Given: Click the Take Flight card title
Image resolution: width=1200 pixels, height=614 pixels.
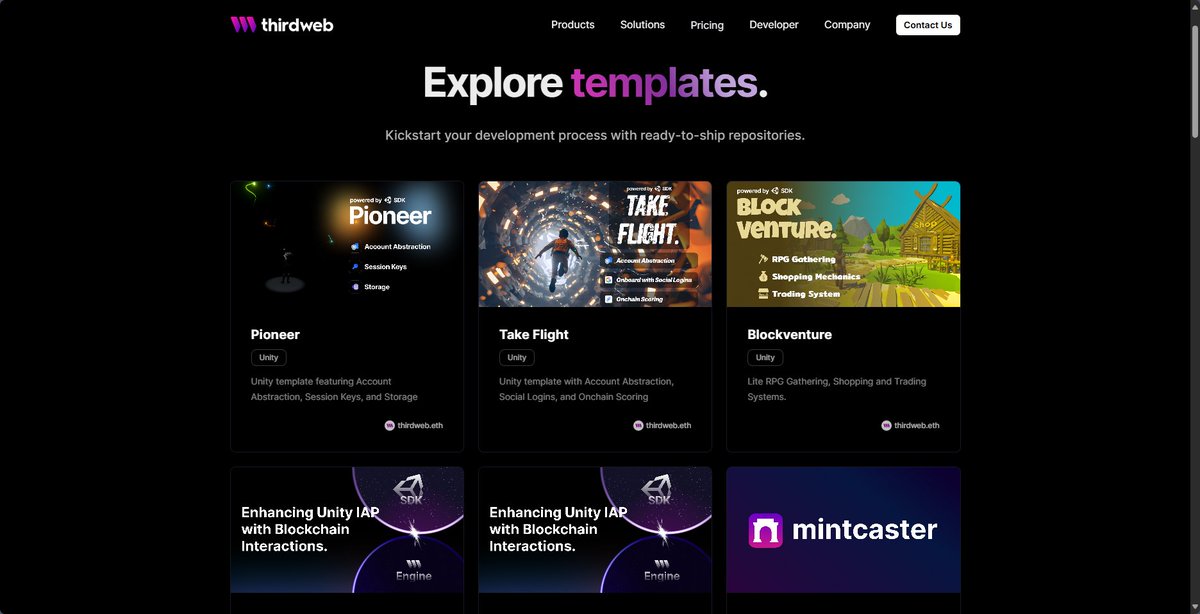Looking at the screenshot, I should [534, 335].
